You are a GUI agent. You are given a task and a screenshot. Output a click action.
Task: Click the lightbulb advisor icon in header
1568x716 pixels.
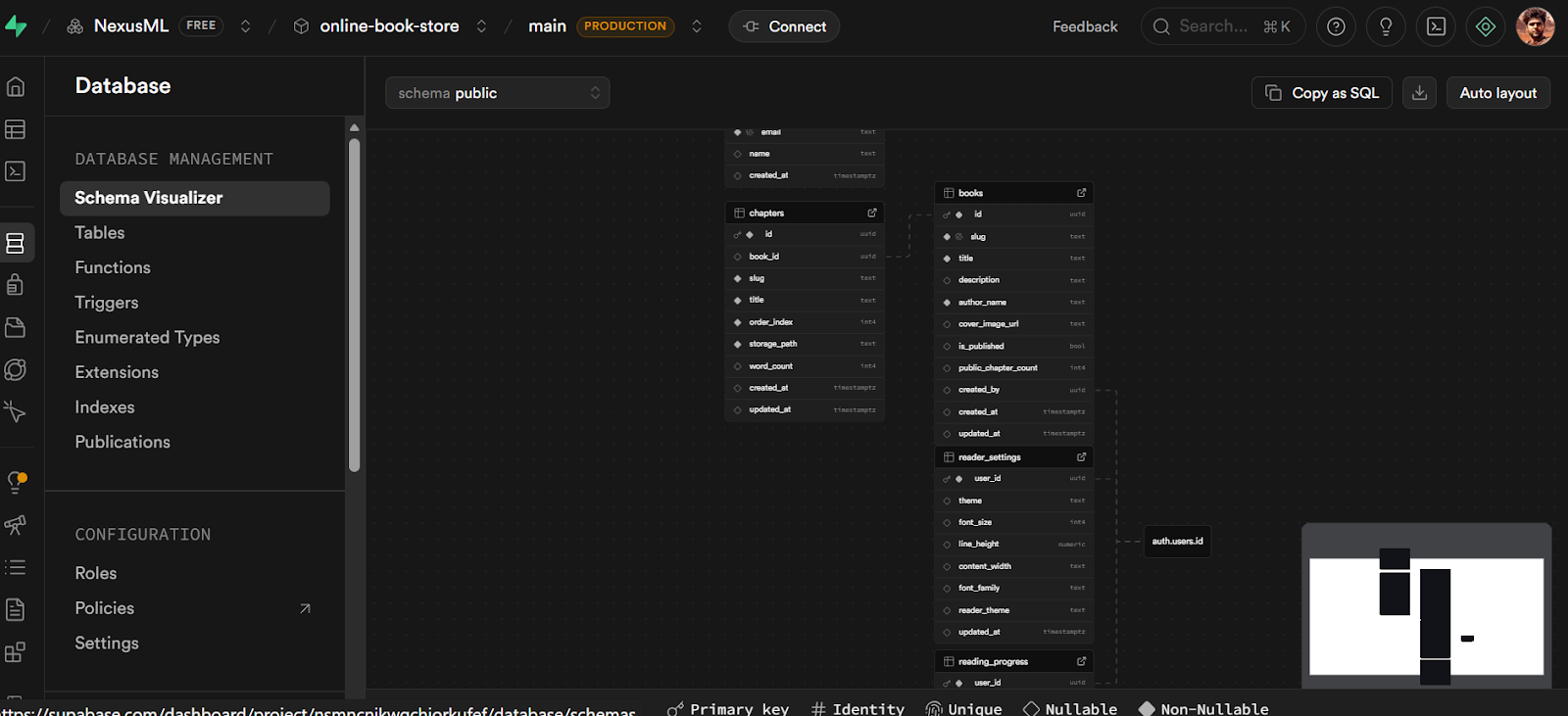(1386, 26)
